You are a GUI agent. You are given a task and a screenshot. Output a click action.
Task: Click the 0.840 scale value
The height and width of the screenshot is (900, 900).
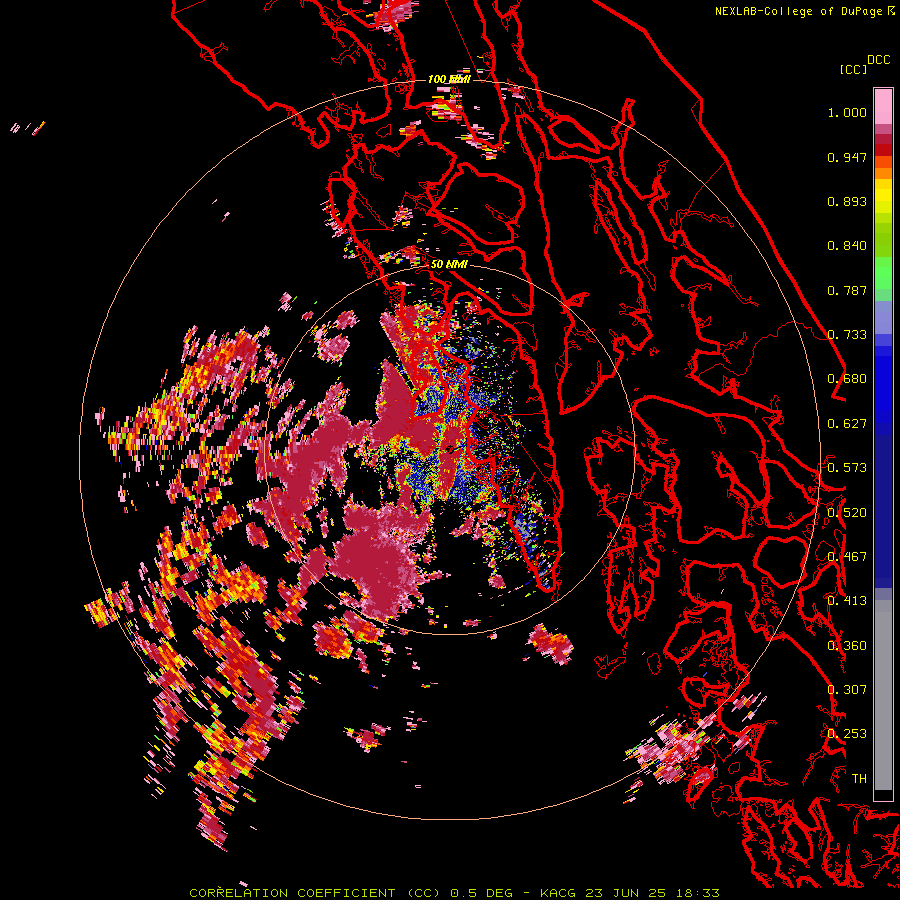pyautogui.click(x=847, y=246)
